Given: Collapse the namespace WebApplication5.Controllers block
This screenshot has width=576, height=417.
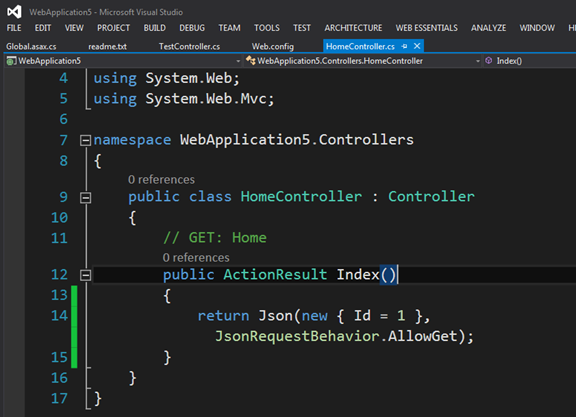Looking at the screenshot, I should (x=85, y=140).
